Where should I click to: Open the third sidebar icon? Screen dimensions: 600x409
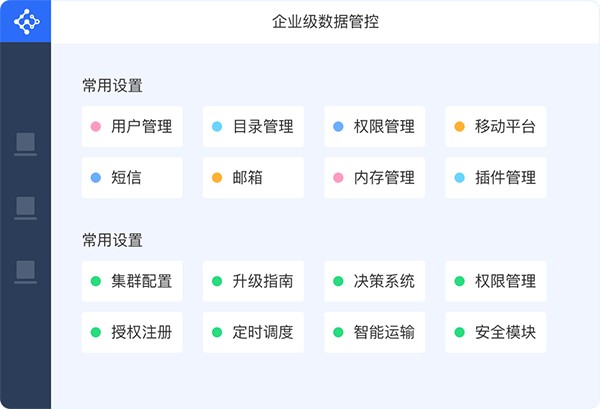[26, 270]
